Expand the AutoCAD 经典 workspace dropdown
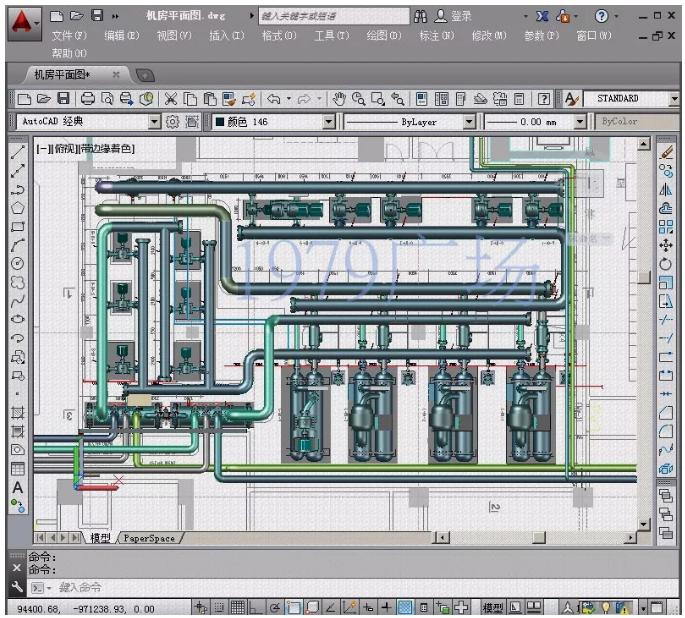 [154, 122]
